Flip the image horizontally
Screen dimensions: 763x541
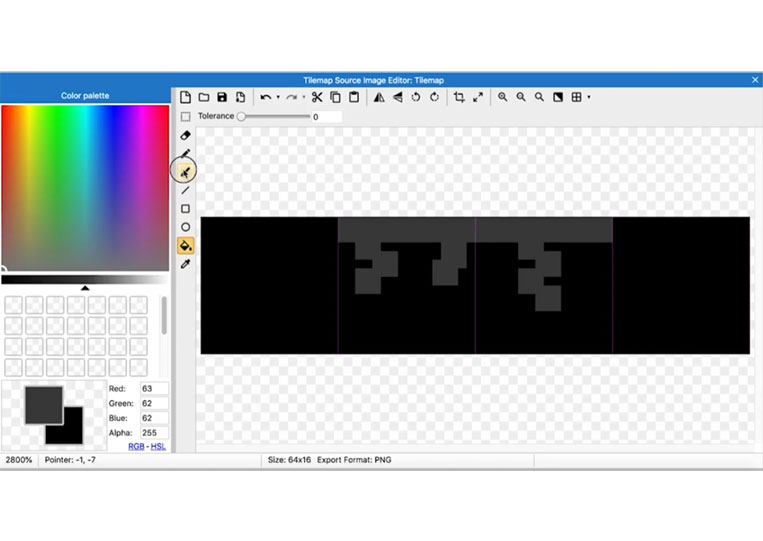(x=379, y=97)
